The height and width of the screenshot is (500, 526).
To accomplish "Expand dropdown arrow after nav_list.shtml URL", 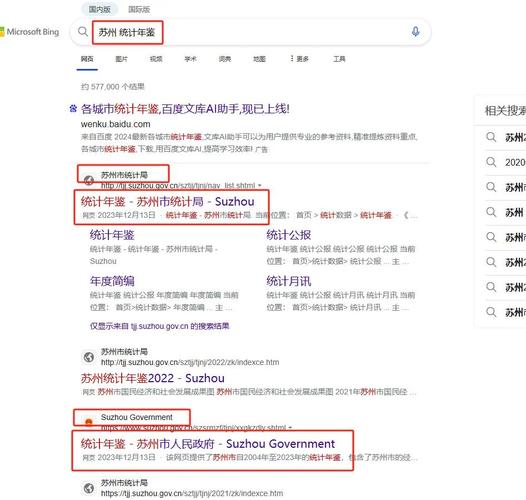I will coord(259,186).
